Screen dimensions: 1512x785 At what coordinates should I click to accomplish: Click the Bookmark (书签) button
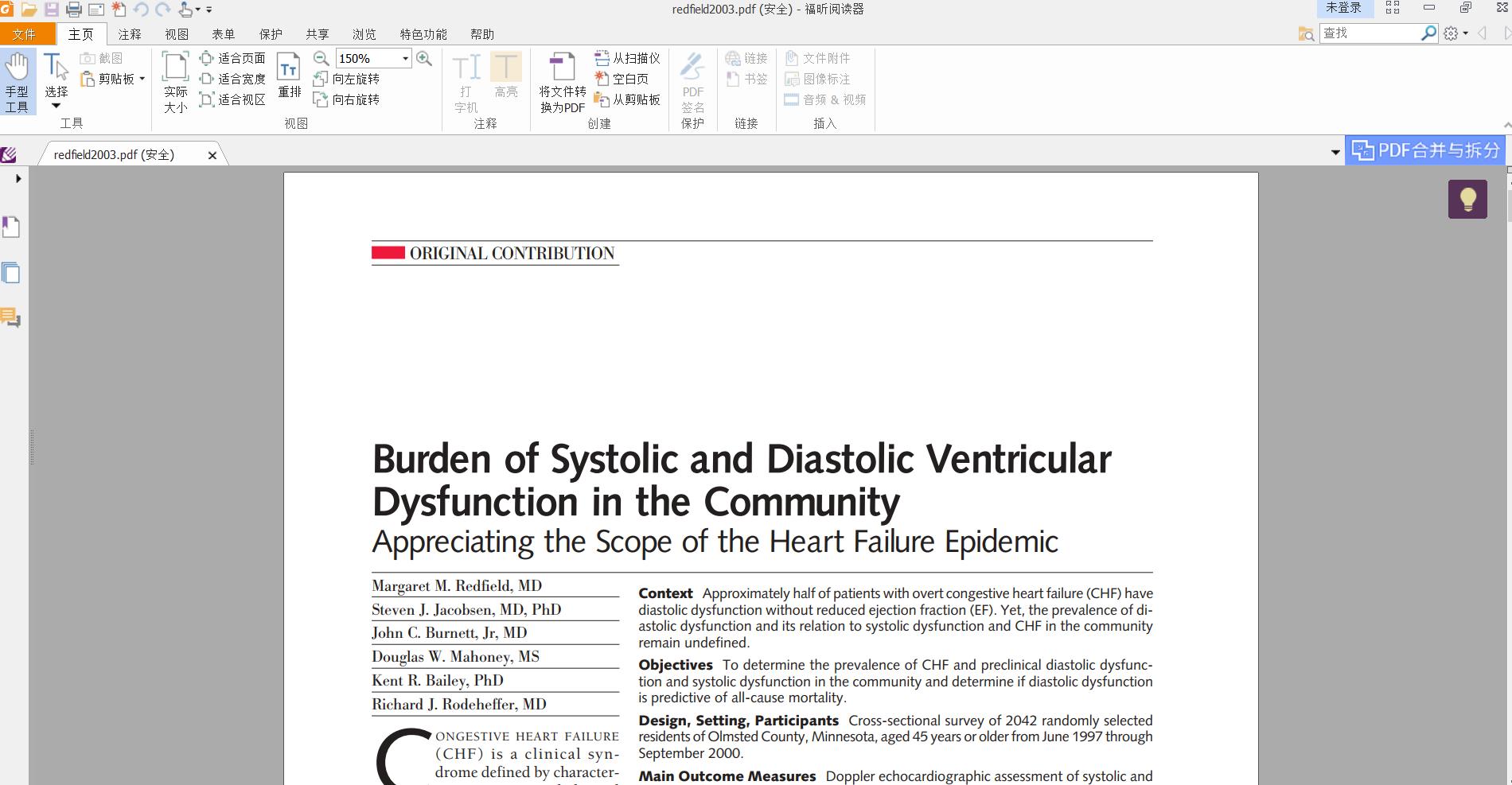click(746, 79)
